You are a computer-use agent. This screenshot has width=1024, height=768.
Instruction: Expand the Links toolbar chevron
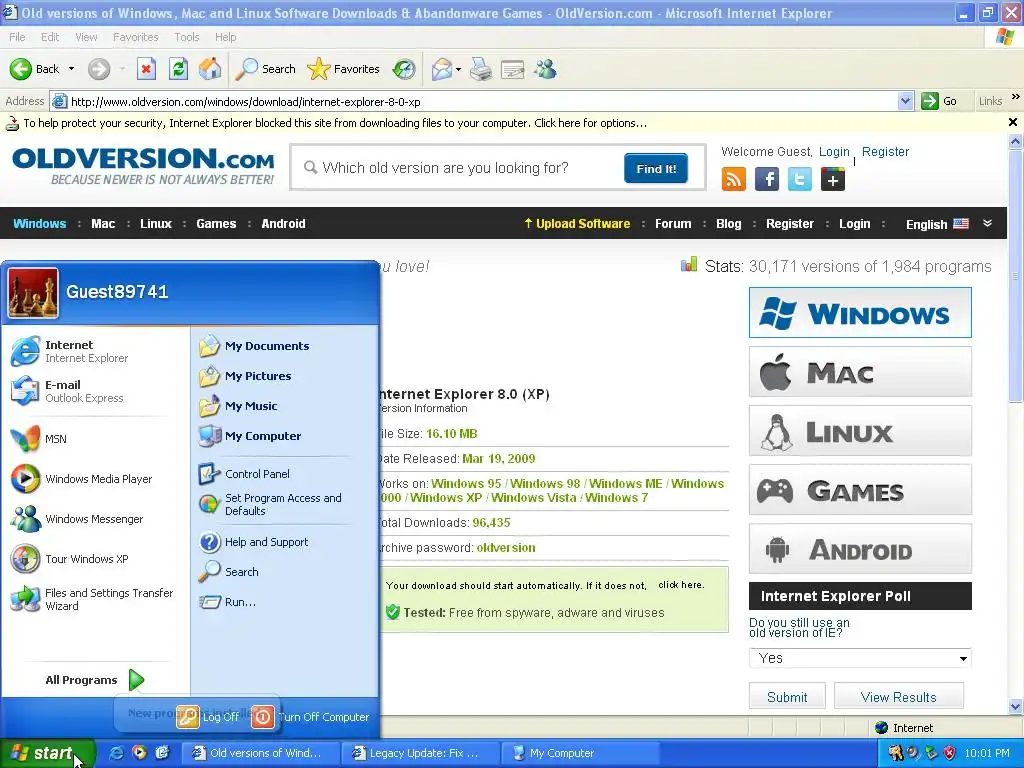[x=1016, y=97]
